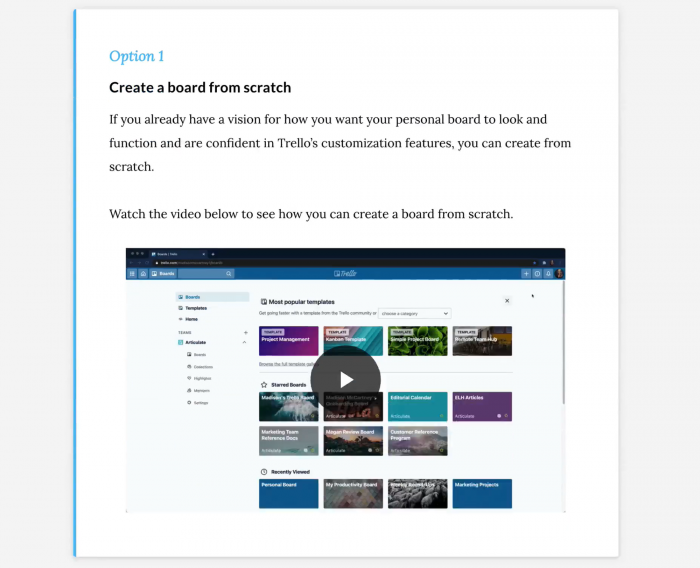The height and width of the screenshot is (568, 700).
Task: Click the Starred Boards star icon in video
Action: point(264,384)
